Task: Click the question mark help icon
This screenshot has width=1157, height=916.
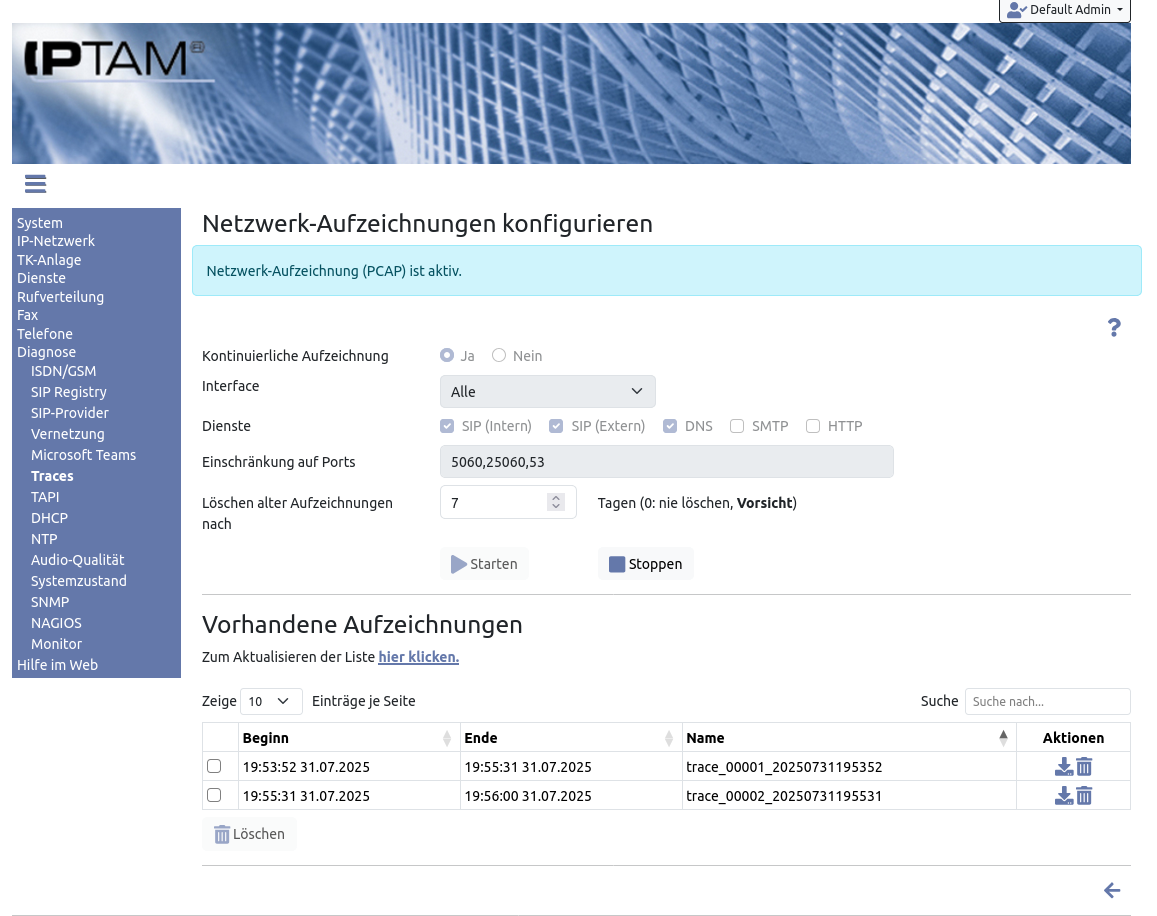Action: (x=1114, y=328)
